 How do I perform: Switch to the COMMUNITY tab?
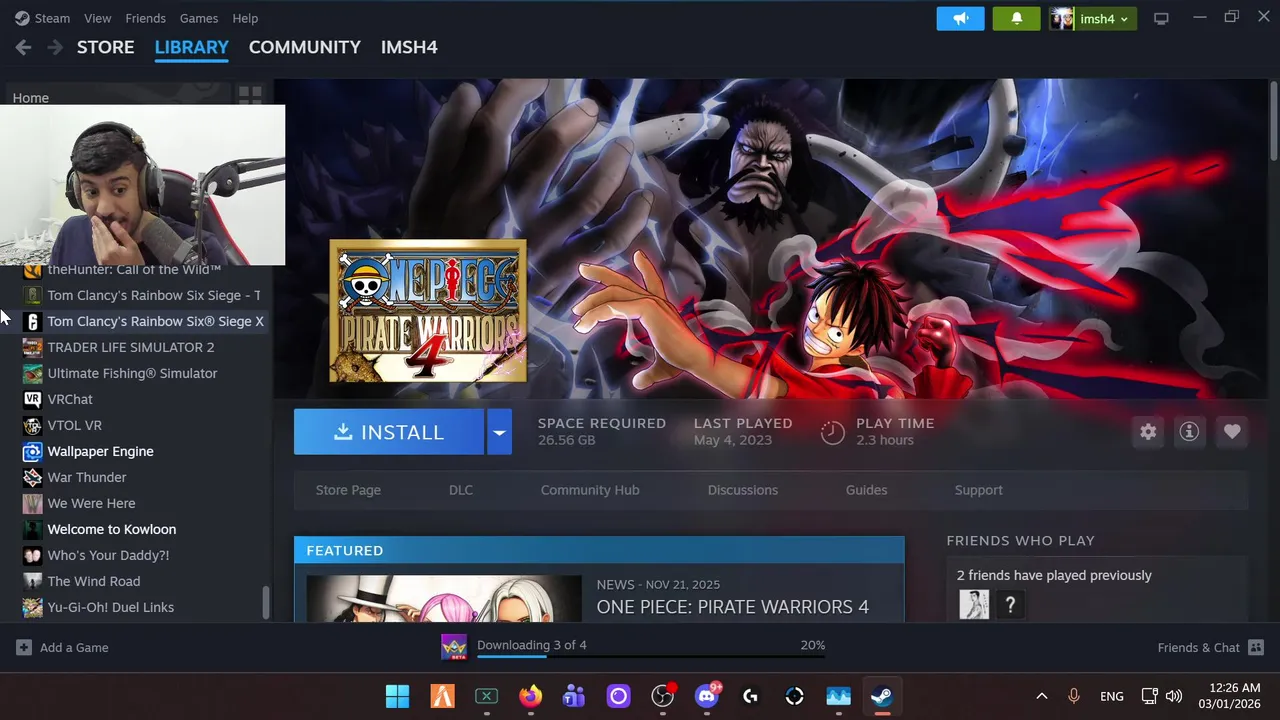coord(304,47)
